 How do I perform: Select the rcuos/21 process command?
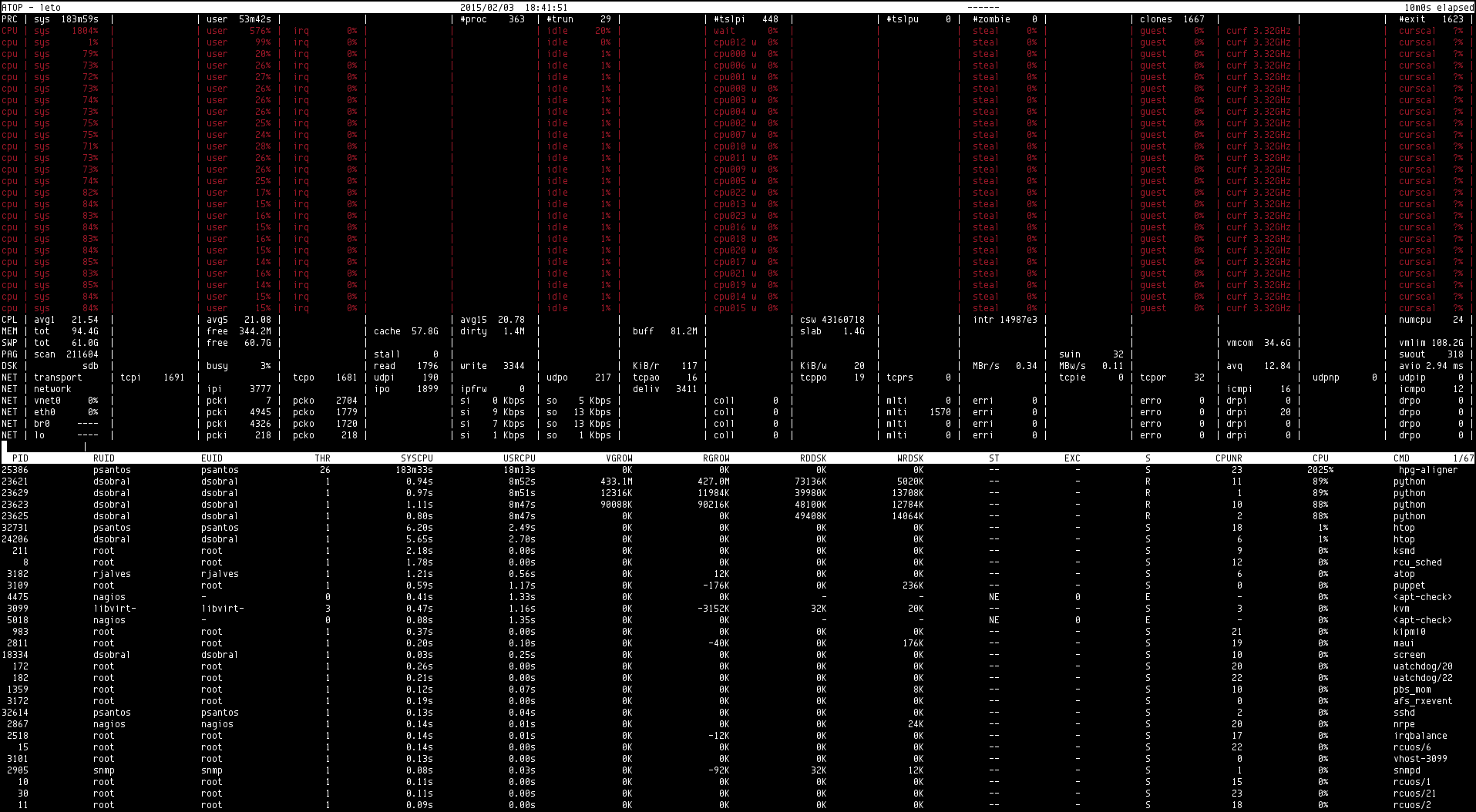point(1414,794)
